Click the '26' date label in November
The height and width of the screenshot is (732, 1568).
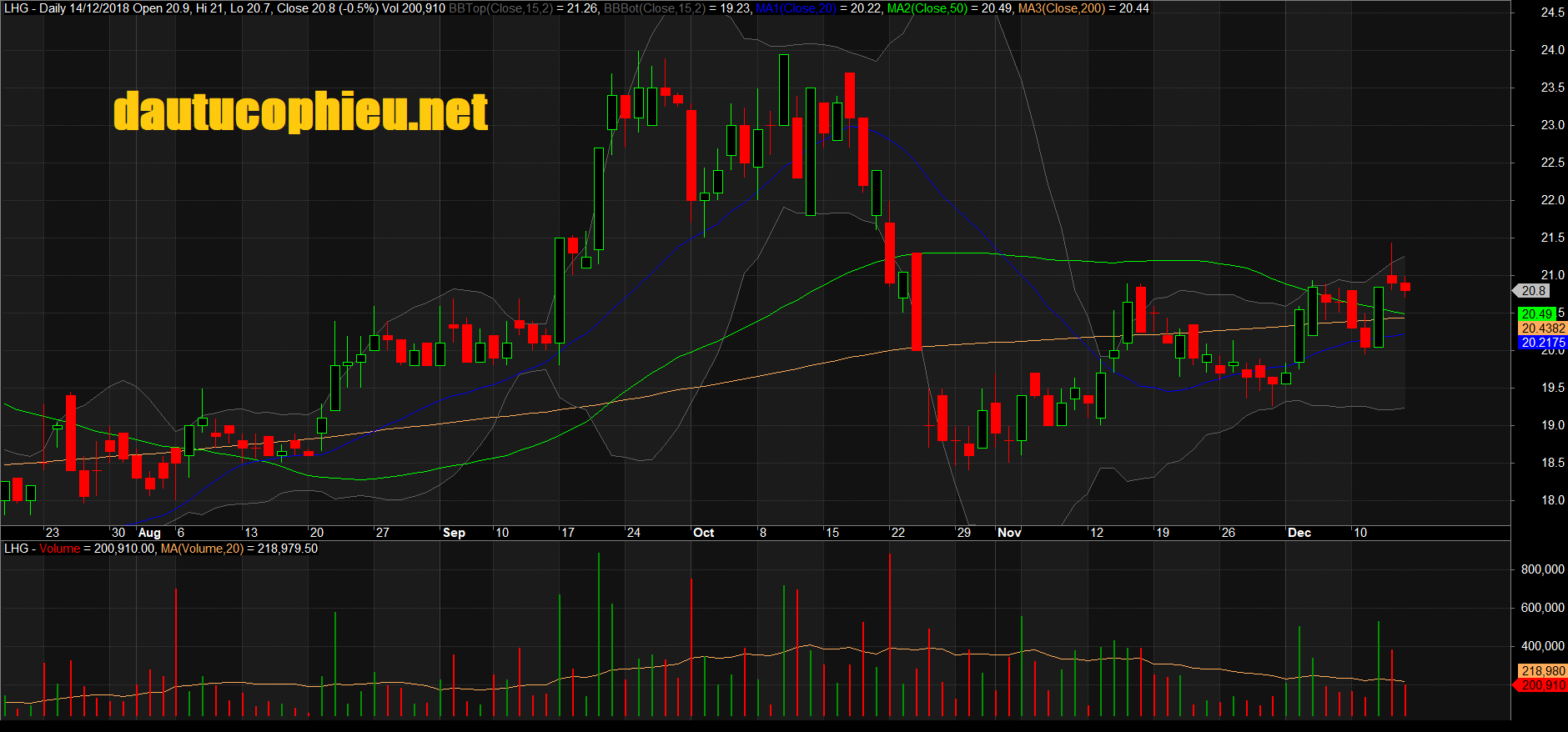point(1229,533)
